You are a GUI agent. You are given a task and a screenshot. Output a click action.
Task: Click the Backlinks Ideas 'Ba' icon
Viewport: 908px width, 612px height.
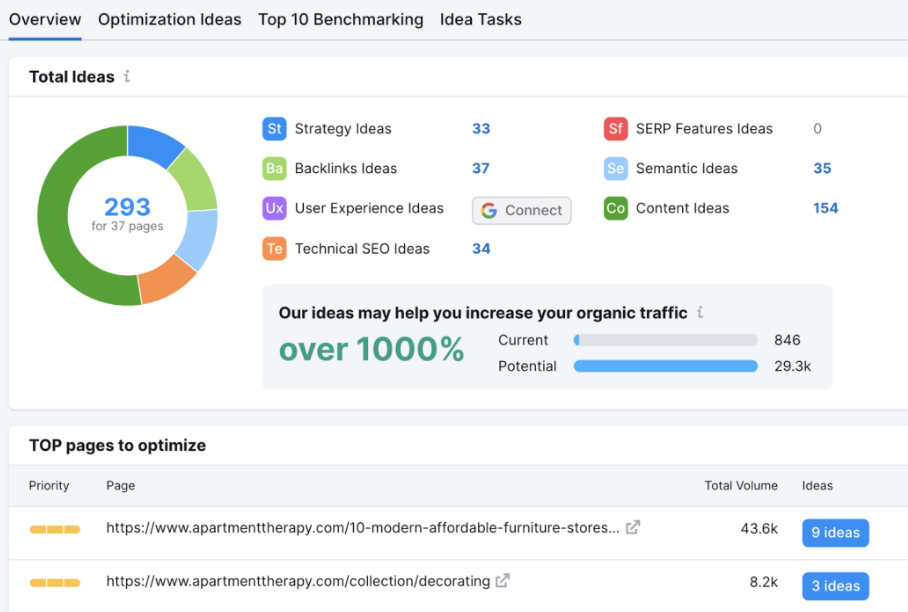click(274, 168)
